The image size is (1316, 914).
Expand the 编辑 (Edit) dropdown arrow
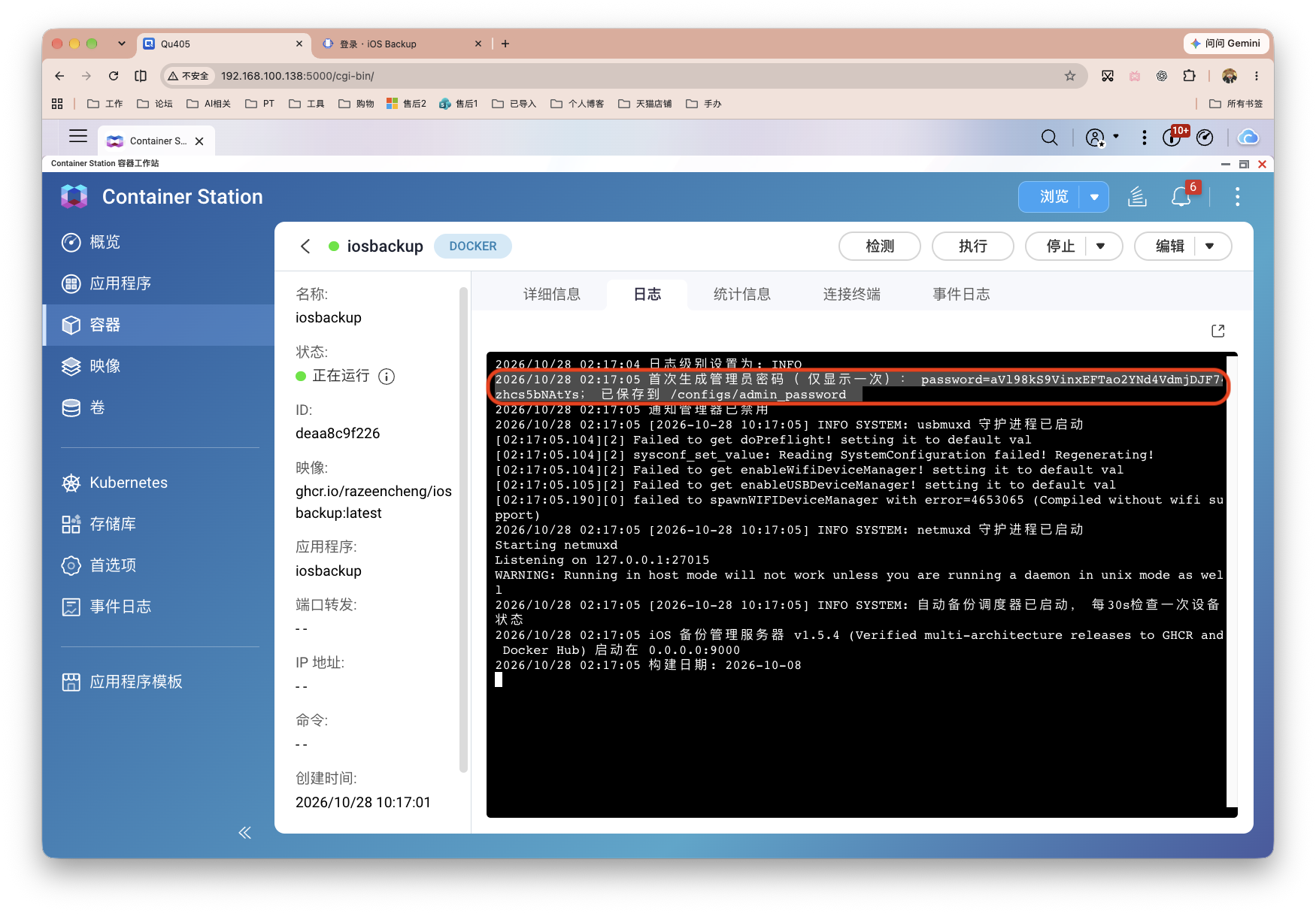coord(1210,247)
